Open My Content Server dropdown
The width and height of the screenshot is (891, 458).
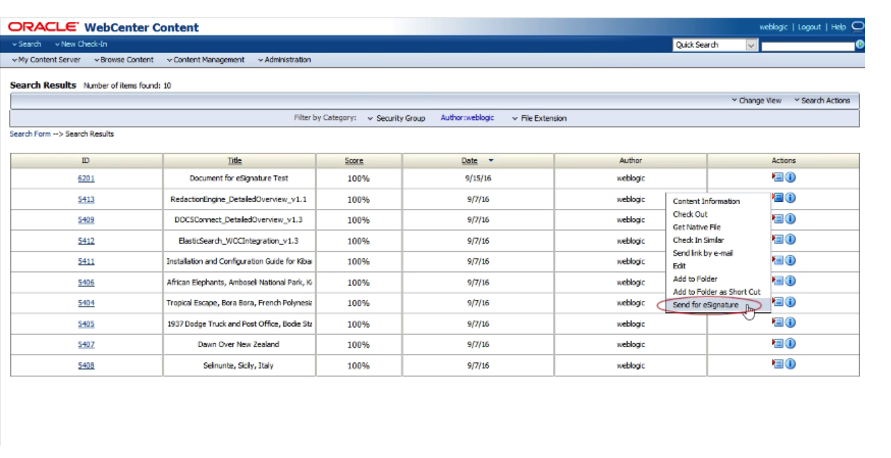point(46,60)
